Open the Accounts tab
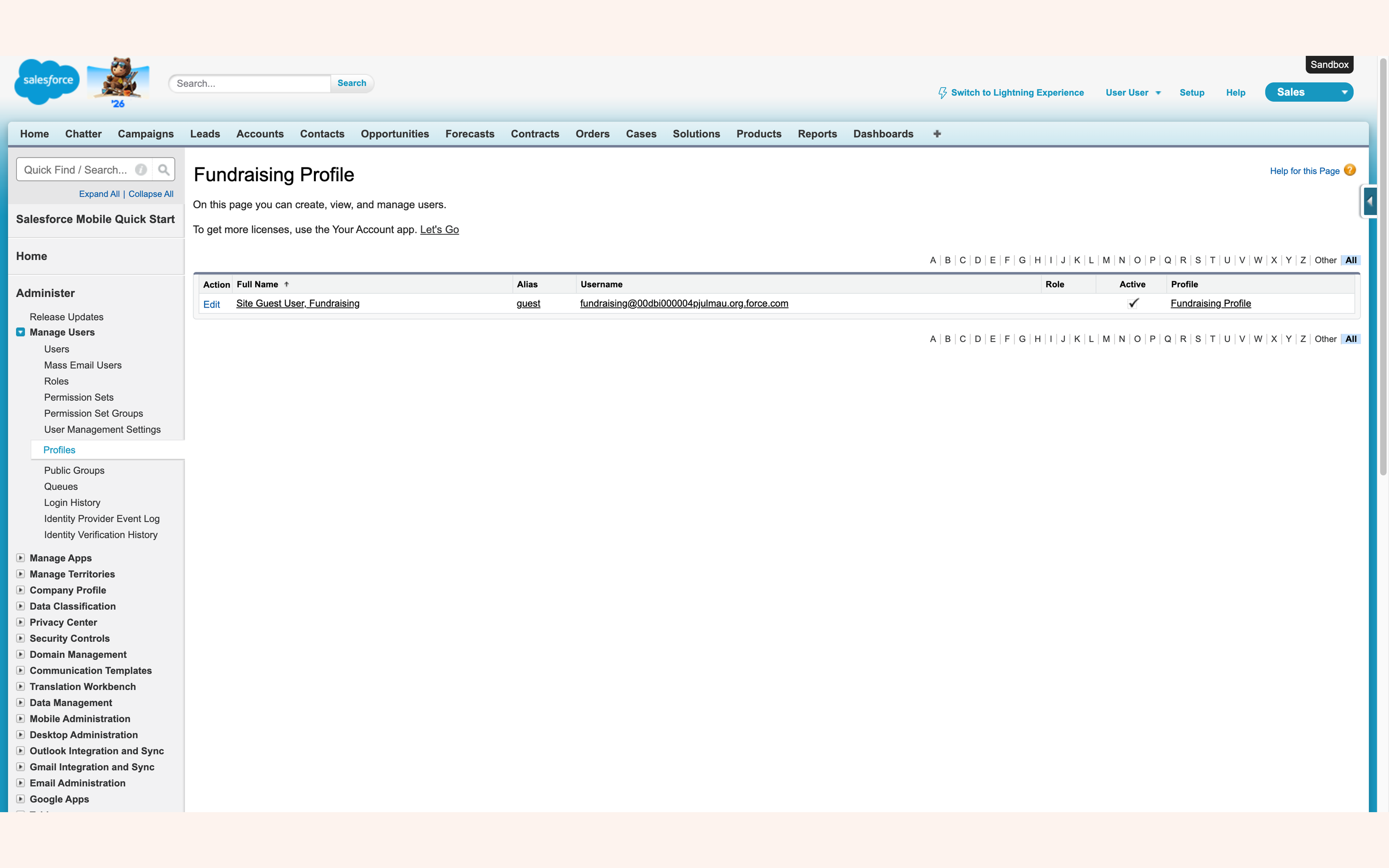 coord(260,134)
